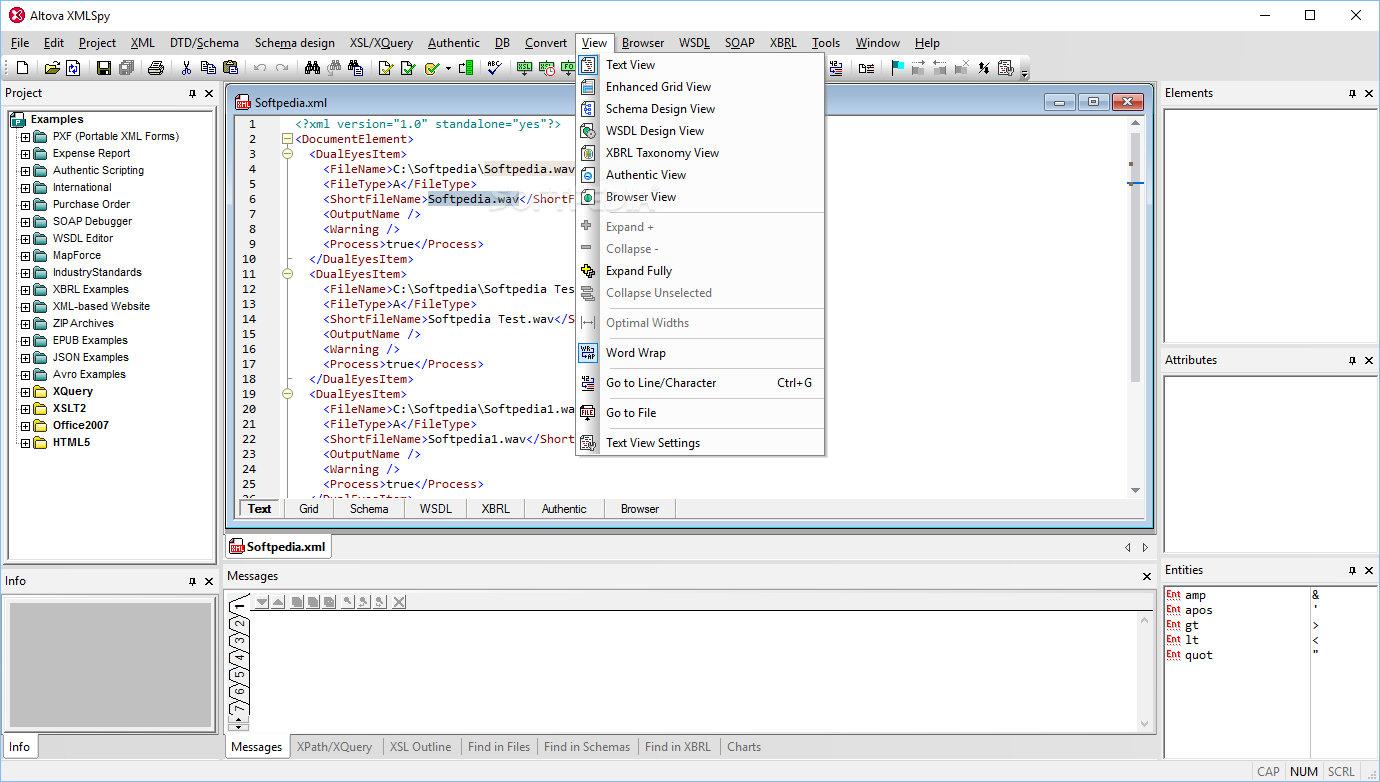Image resolution: width=1380 pixels, height=782 pixels.
Task: Click the XSL transformation toolbar icon
Action: point(524,68)
